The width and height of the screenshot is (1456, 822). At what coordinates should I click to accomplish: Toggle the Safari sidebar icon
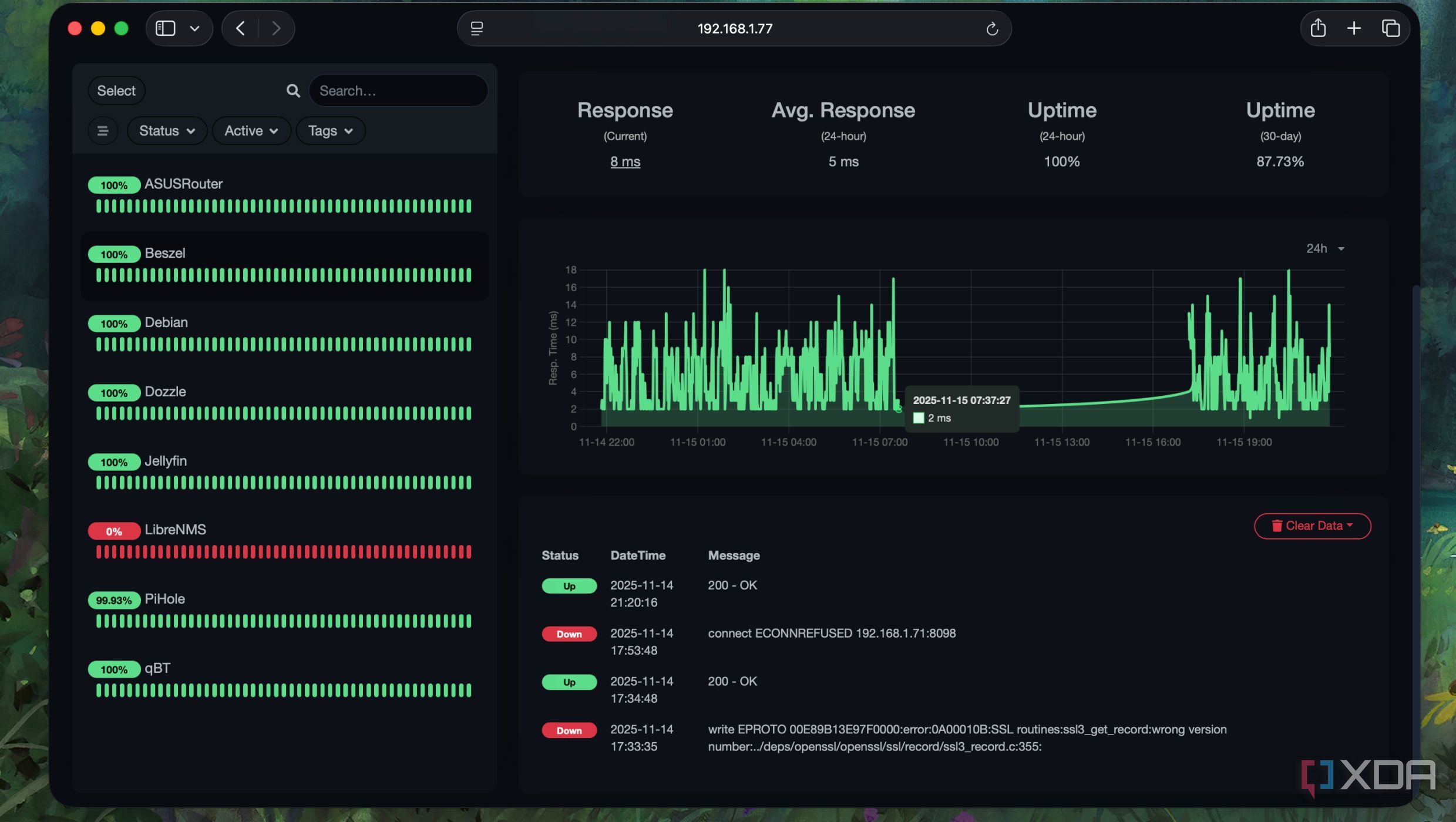pyautogui.click(x=165, y=28)
